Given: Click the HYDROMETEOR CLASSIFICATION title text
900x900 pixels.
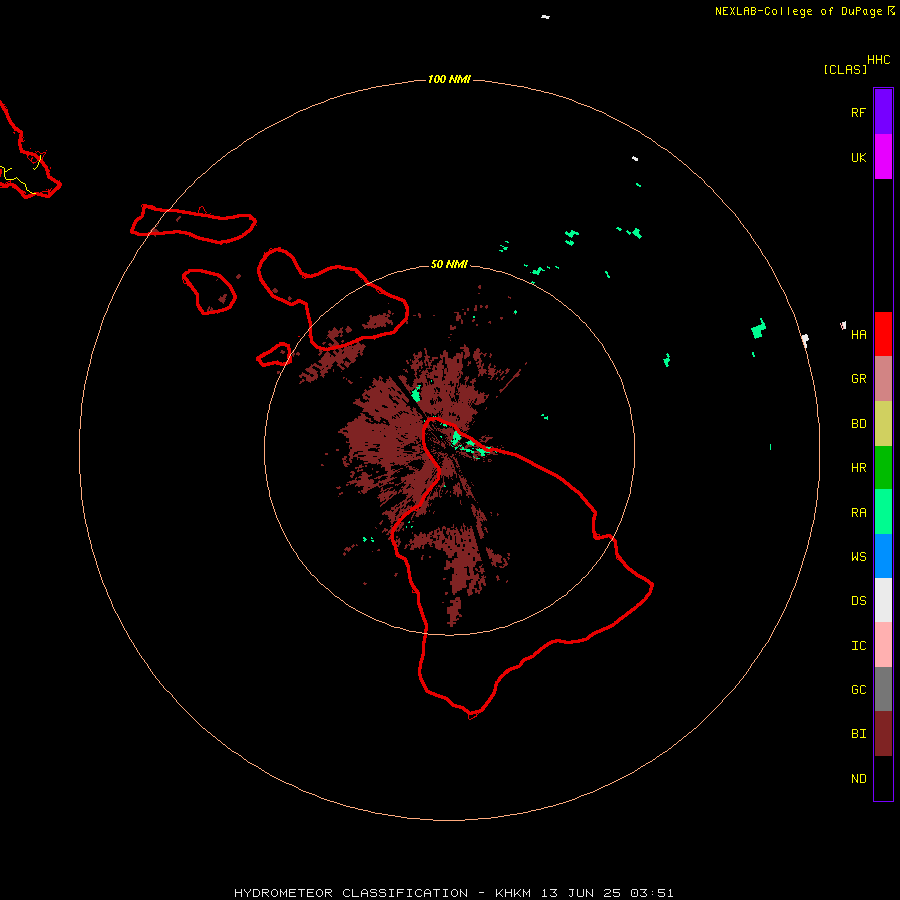Looking at the screenshot, I should 351,893.
